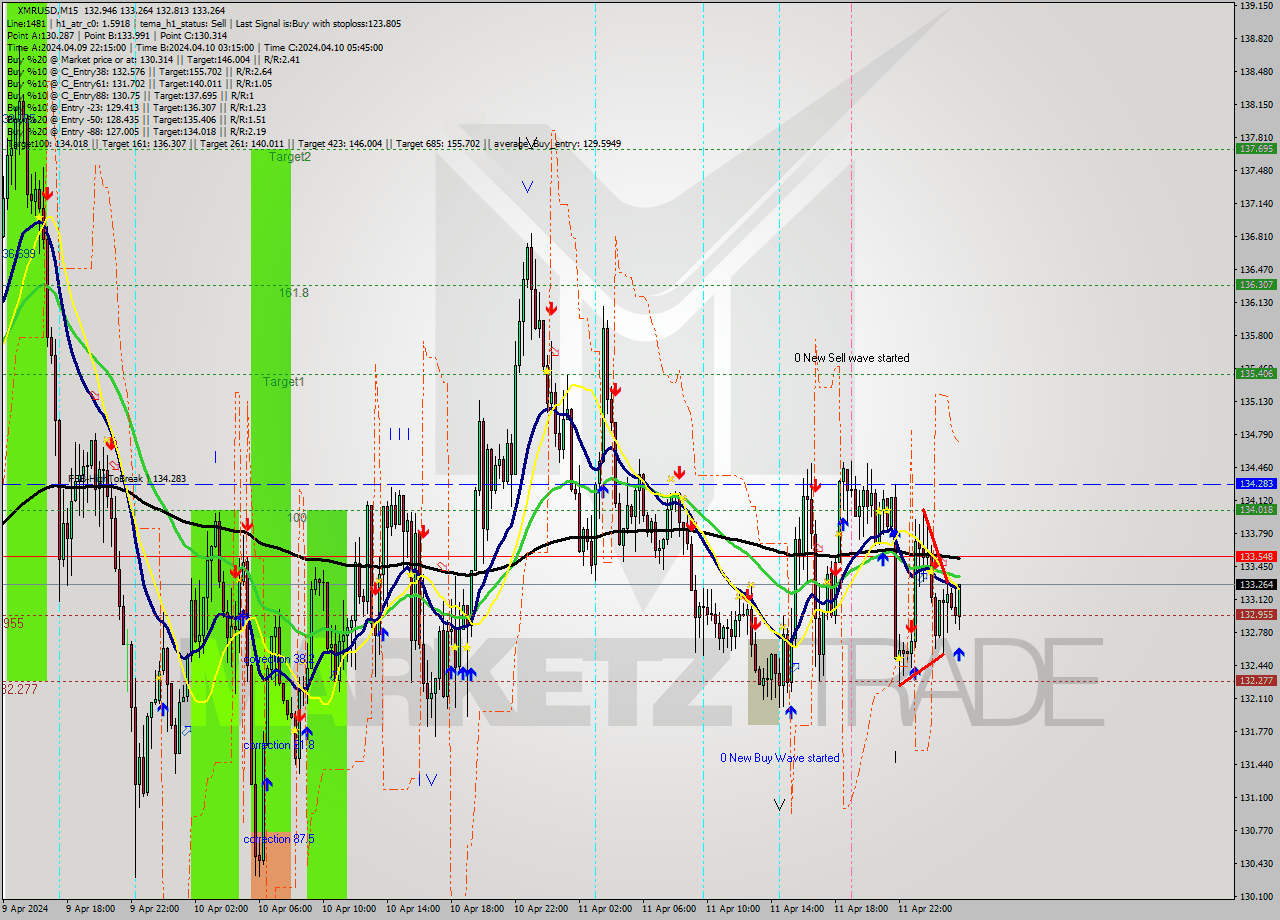Screen dimensions: 1280x920
Task: Click the 134.790 price scale value
Action: [1256, 434]
